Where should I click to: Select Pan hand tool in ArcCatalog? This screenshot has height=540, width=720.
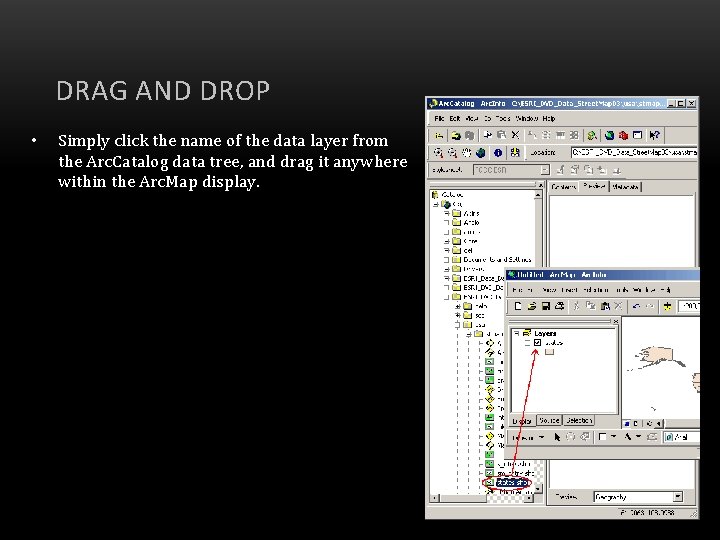[x=467, y=152]
